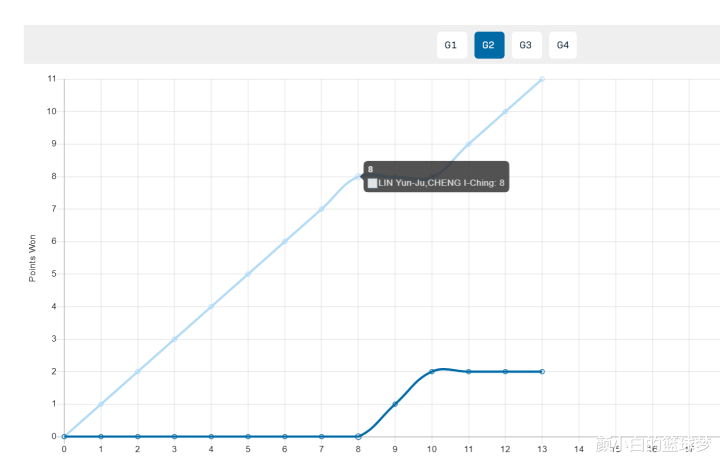Image resolution: width=720 pixels, height=463 pixels.
Task: Click the highlighted light blue point at rally 8
Action: (x=358, y=176)
